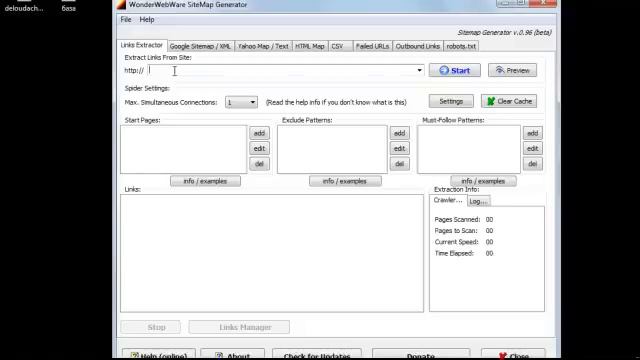This screenshot has width=640, height=360.
Task: Show info / examples for Exclude Patterns
Action: (x=345, y=181)
